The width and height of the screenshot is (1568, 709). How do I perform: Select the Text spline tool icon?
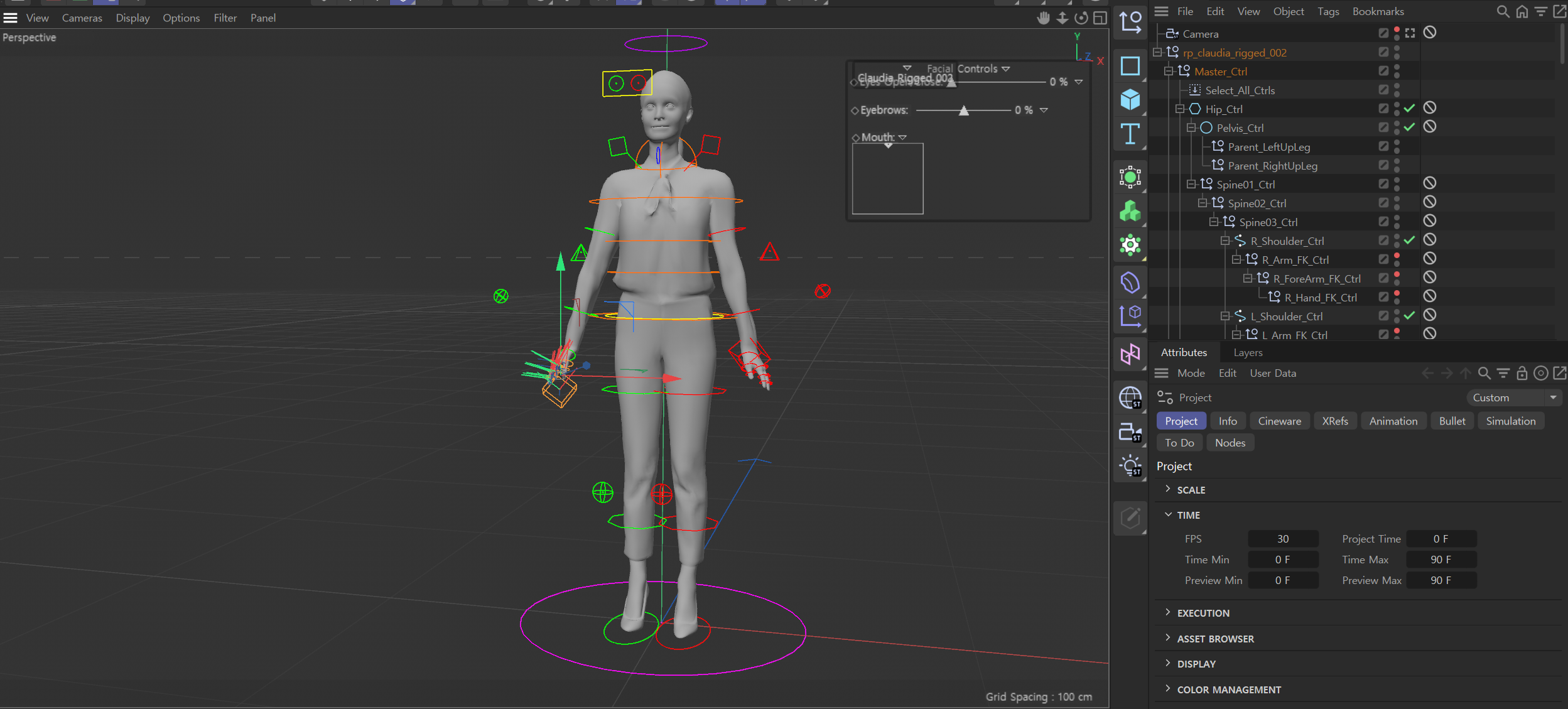[x=1130, y=134]
